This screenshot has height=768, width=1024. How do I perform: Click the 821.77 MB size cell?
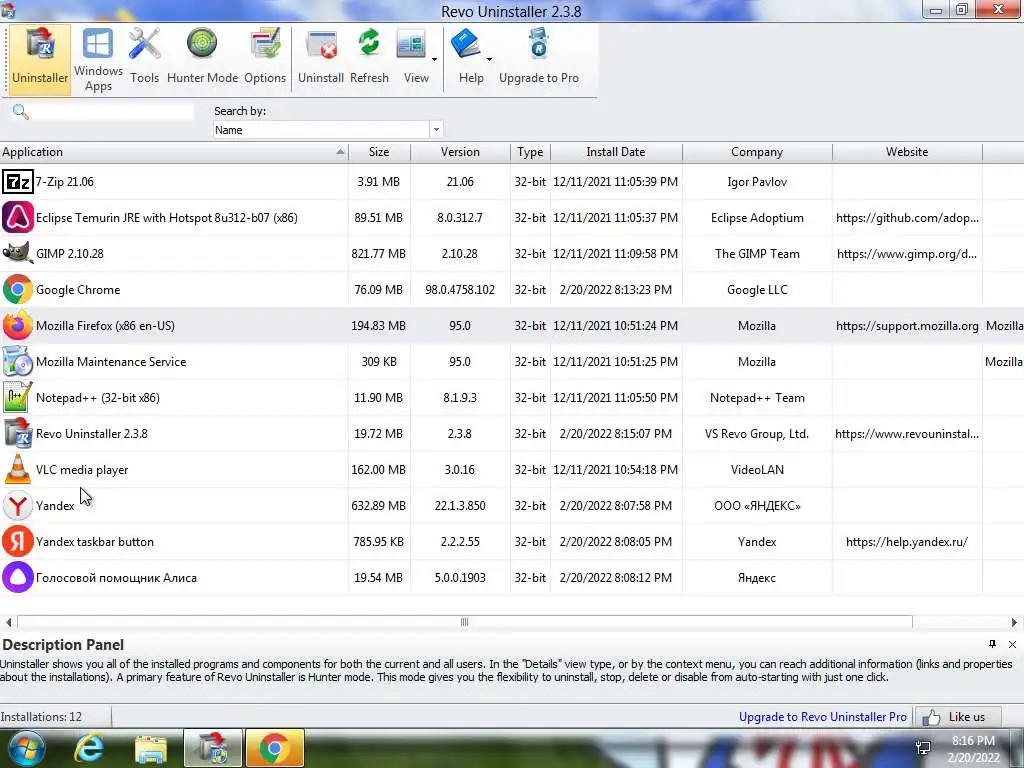tap(379, 253)
